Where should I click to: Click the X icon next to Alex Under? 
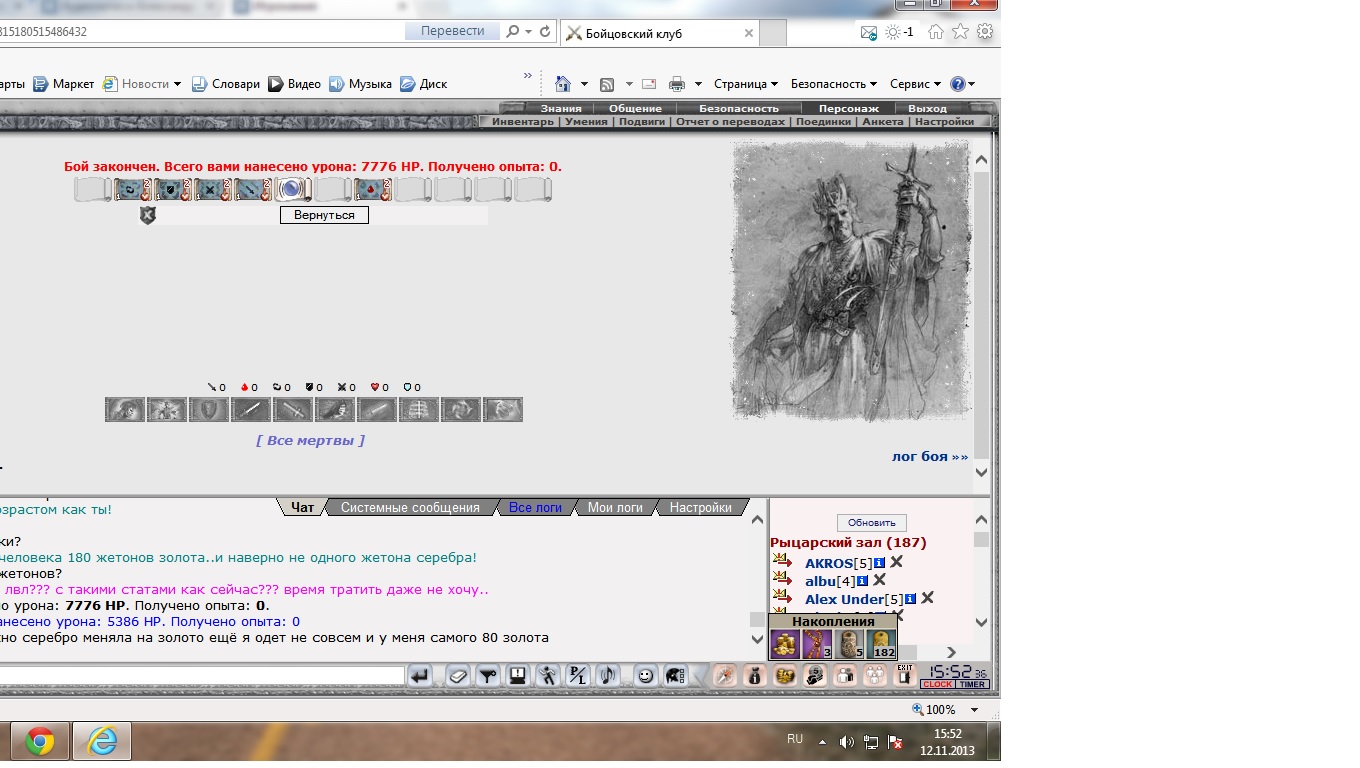point(927,598)
